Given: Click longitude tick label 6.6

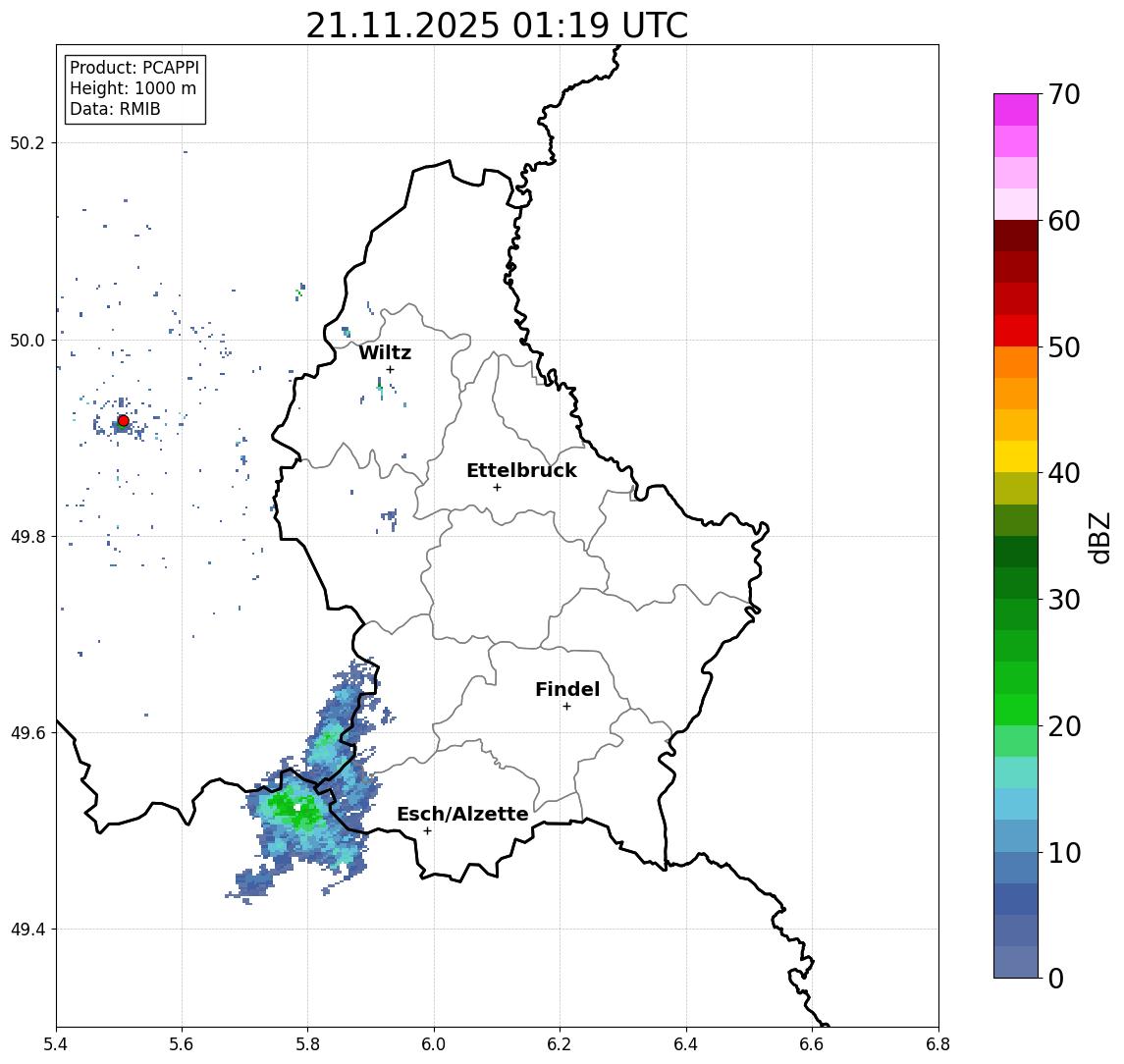Looking at the screenshot, I should point(812,1043).
